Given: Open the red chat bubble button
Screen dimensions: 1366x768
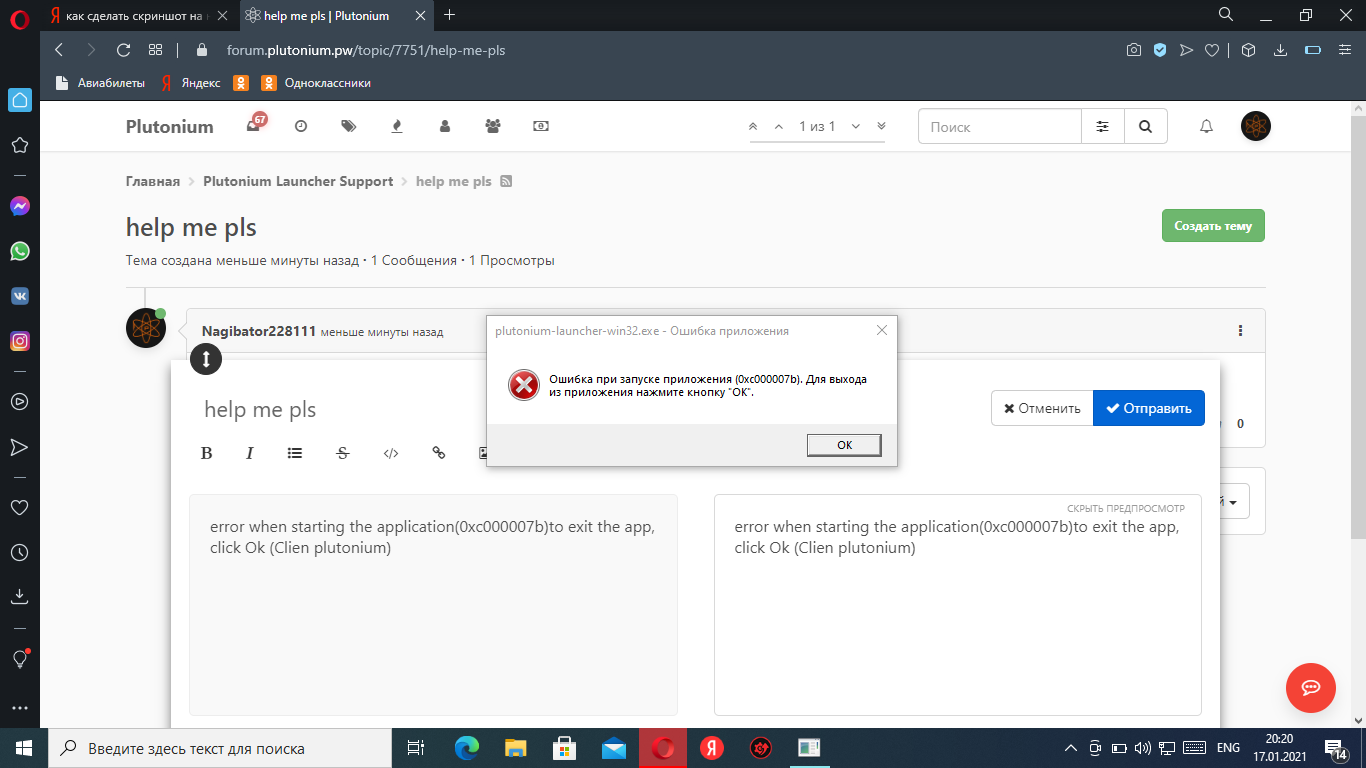Looking at the screenshot, I should tap(1310, 688).
